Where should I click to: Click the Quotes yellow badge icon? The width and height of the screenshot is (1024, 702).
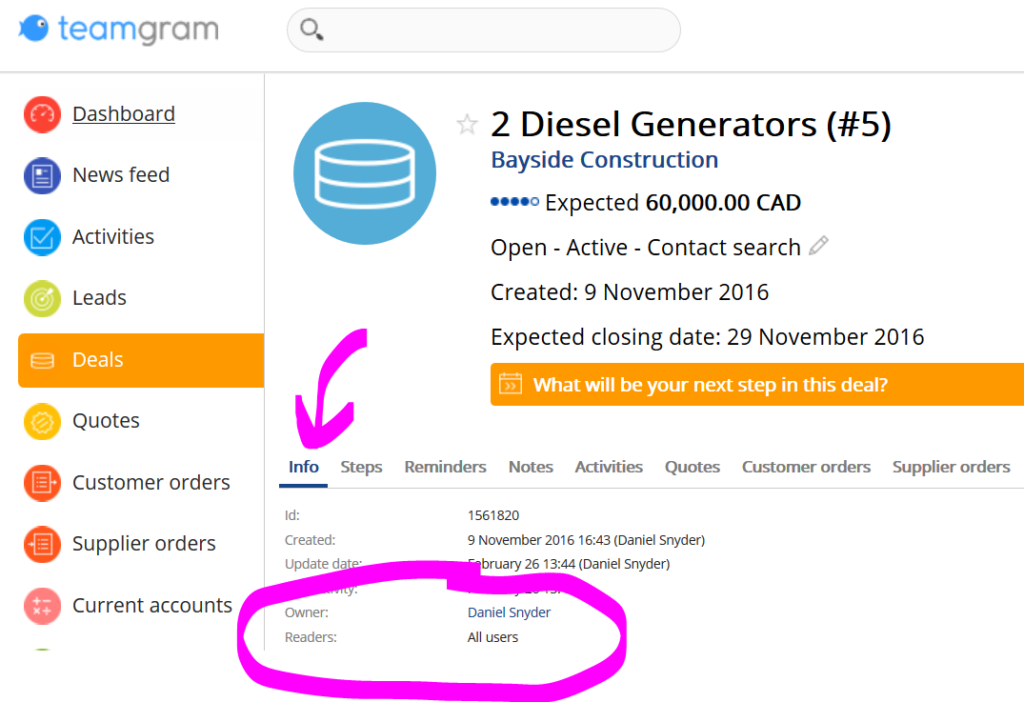coord(42,421)
